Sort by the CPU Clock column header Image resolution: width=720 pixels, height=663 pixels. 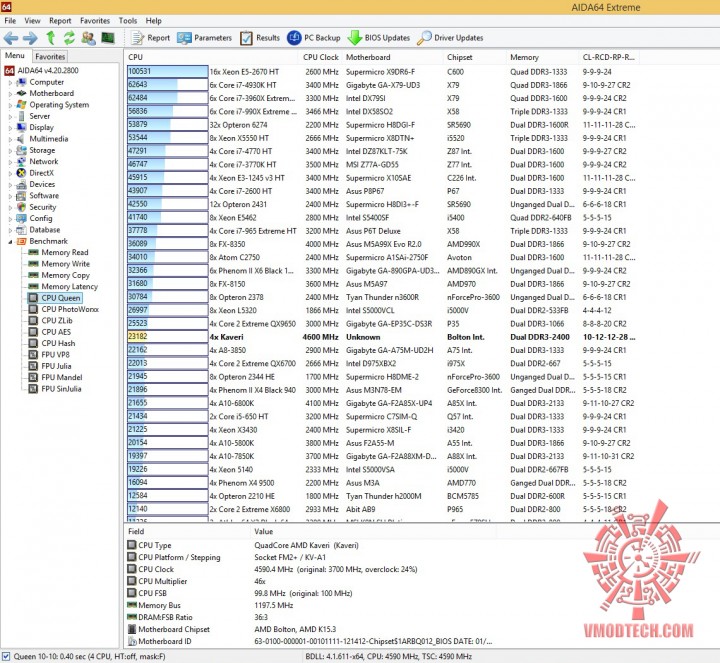[321, 57]
